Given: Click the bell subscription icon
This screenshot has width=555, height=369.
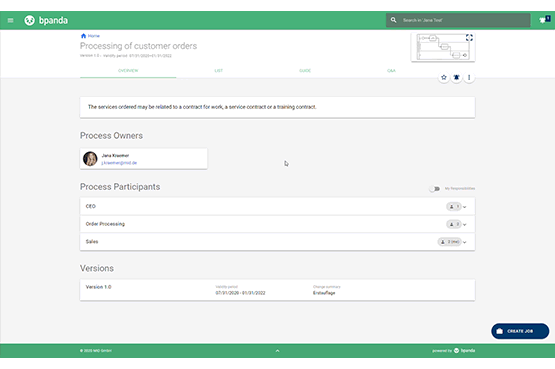Looking at the screenshot, I should (x=456, y=77).
